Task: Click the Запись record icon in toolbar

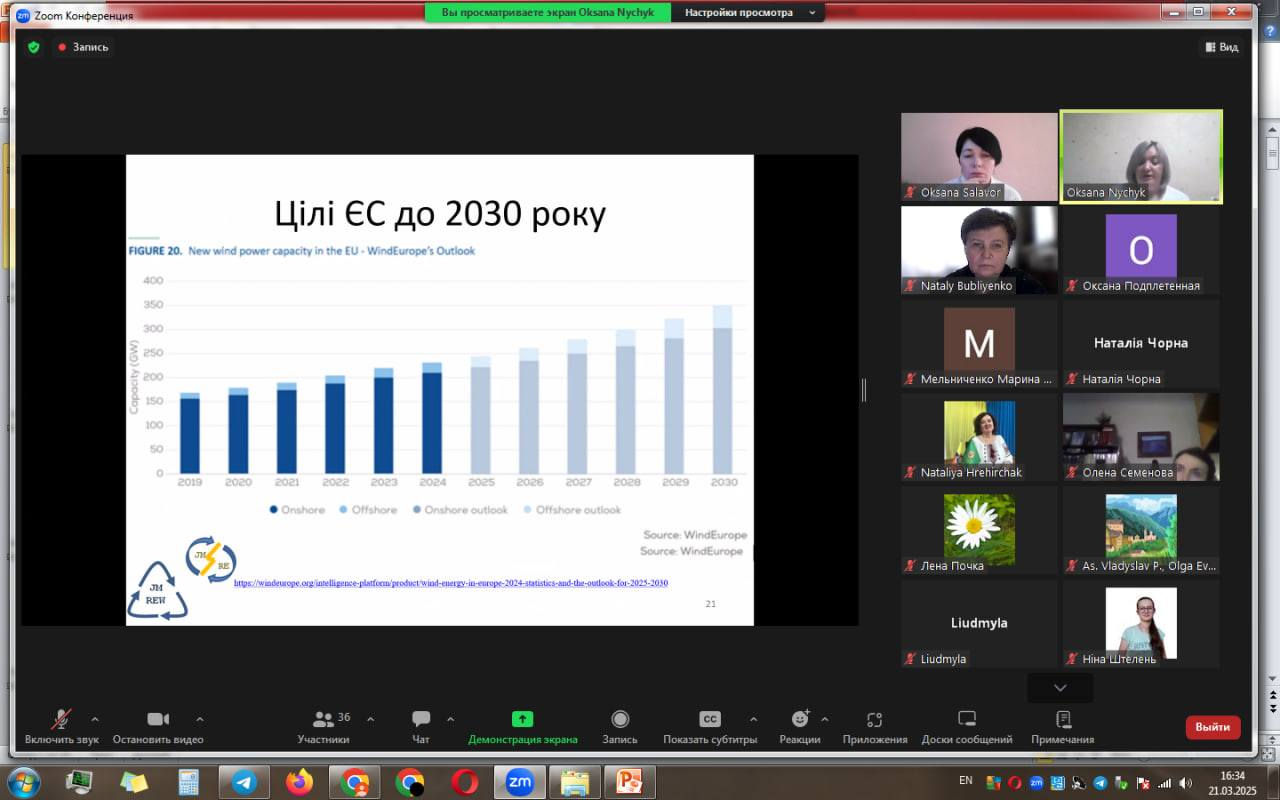Action: click(x=620, y=727)
